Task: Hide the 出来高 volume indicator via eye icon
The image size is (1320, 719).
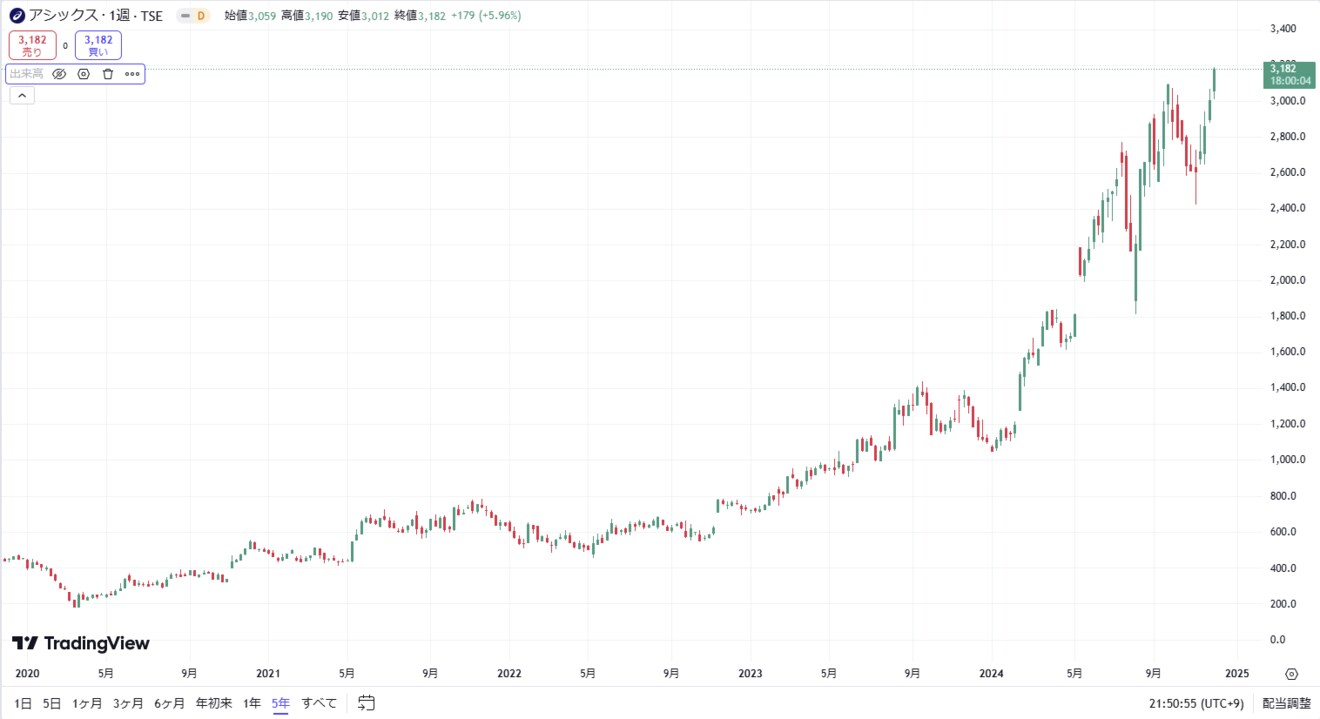Action: [x=59, y=74]
